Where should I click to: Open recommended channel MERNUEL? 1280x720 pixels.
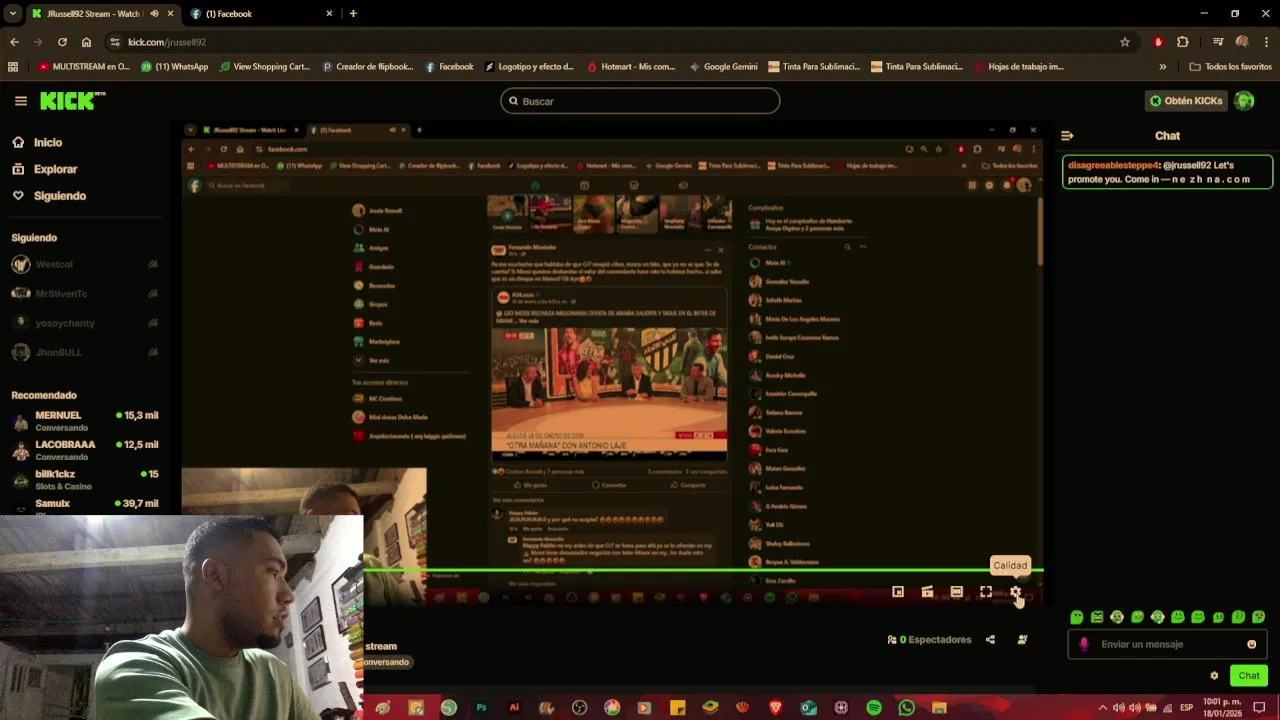point(85,421)
